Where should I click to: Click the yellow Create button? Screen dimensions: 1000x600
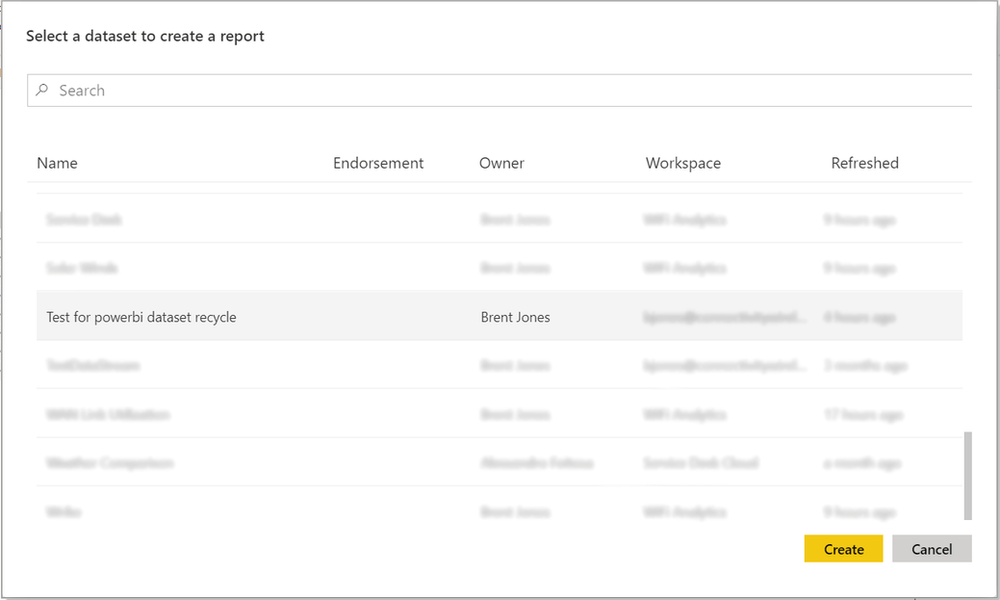pos(843,548)
